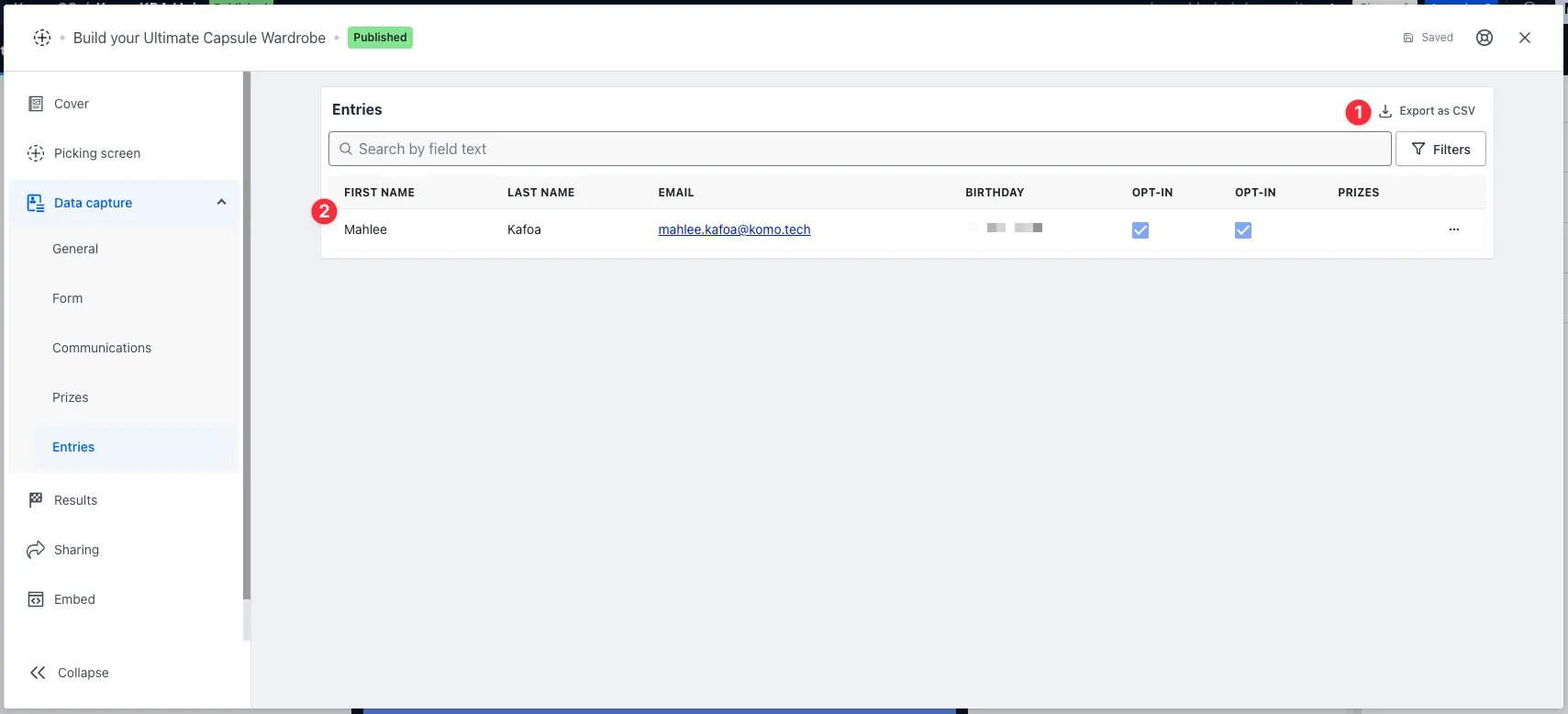Click the search magnifier icon
Image resolution: width=1568 pixels, height=714 pixels.
click(x=346, y=149)
